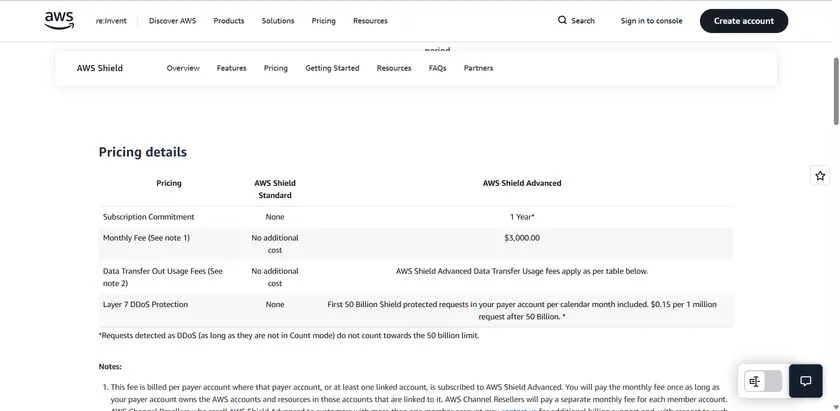Click the Subscription Commitment row label
Image resolution: width=840 pixels, height=411 pixels.
pyautogui.click(x=148, y=217)
